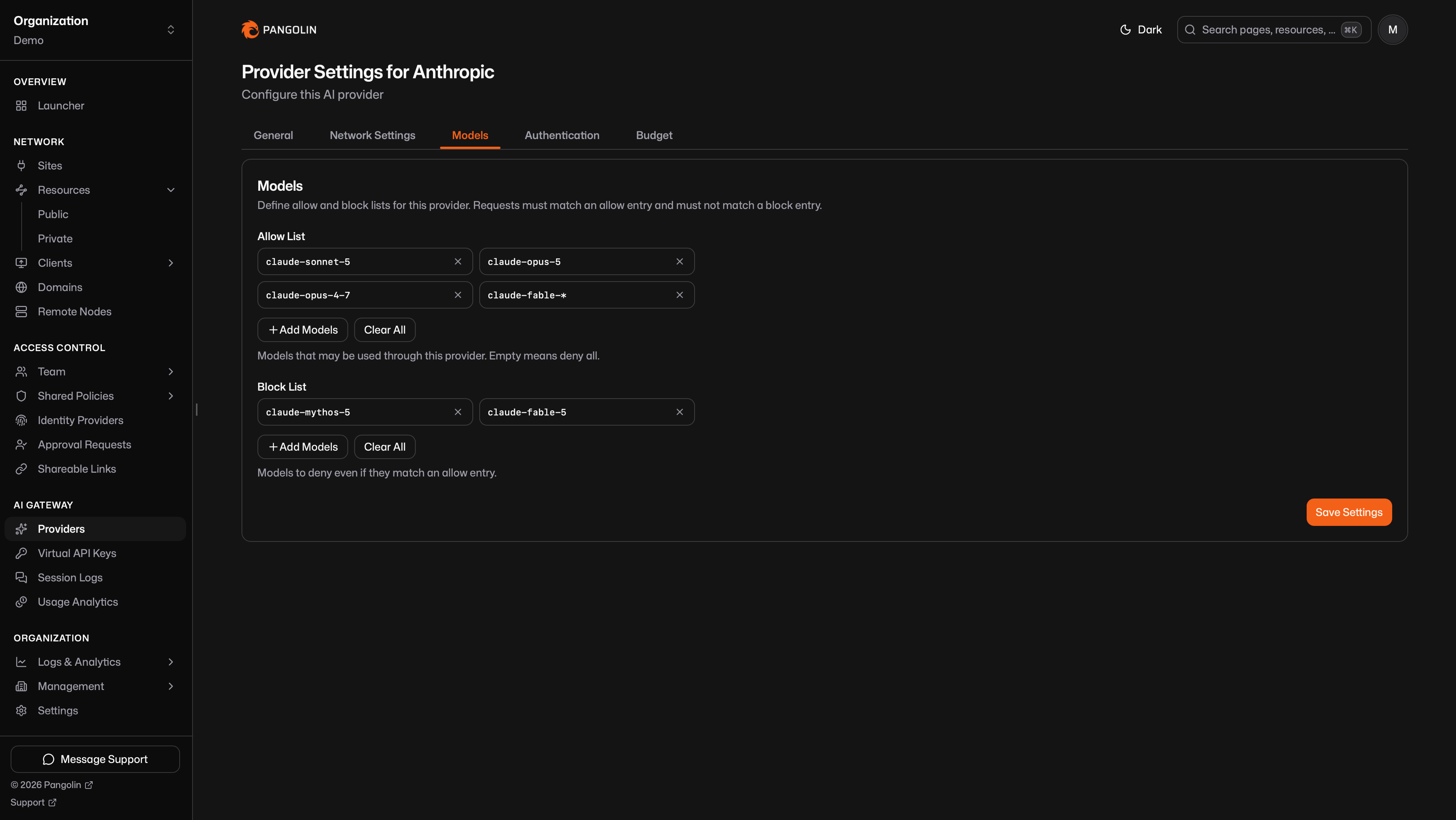The height and width of the screenshot is (820, 1456).
Task: Open the Launcher grid icon
Action: tap(22, 106)
